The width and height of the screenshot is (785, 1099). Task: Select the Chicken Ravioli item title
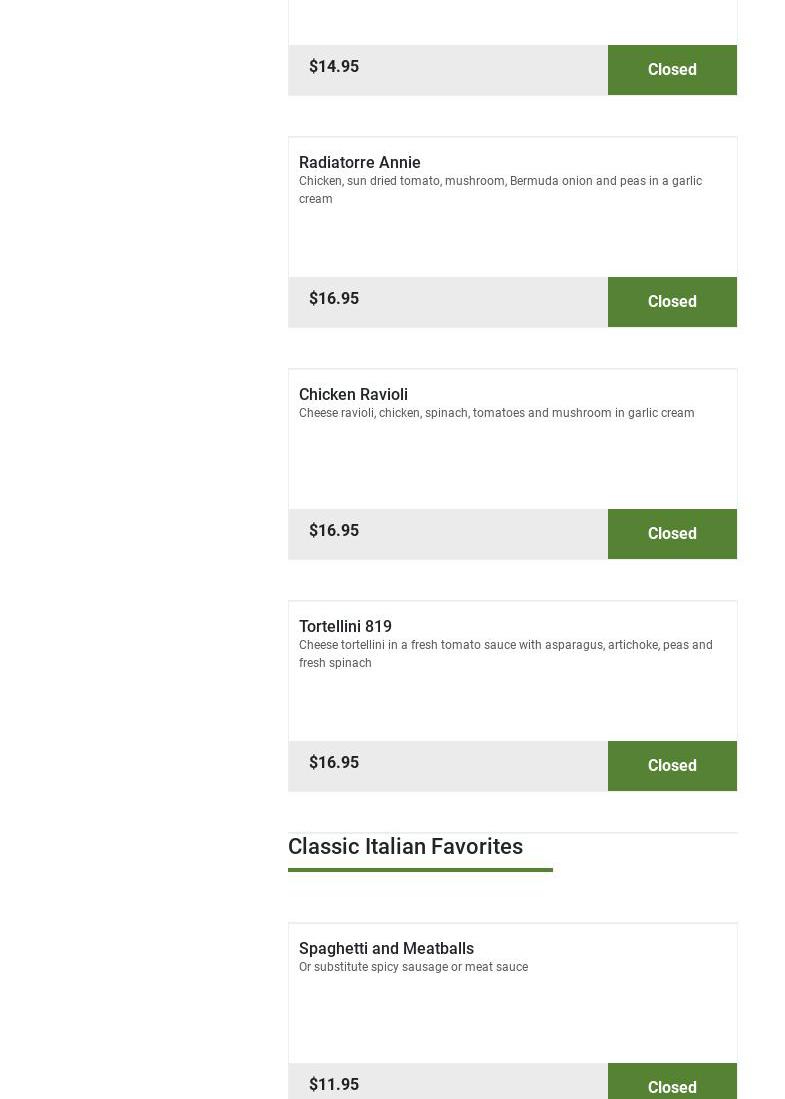353,394
